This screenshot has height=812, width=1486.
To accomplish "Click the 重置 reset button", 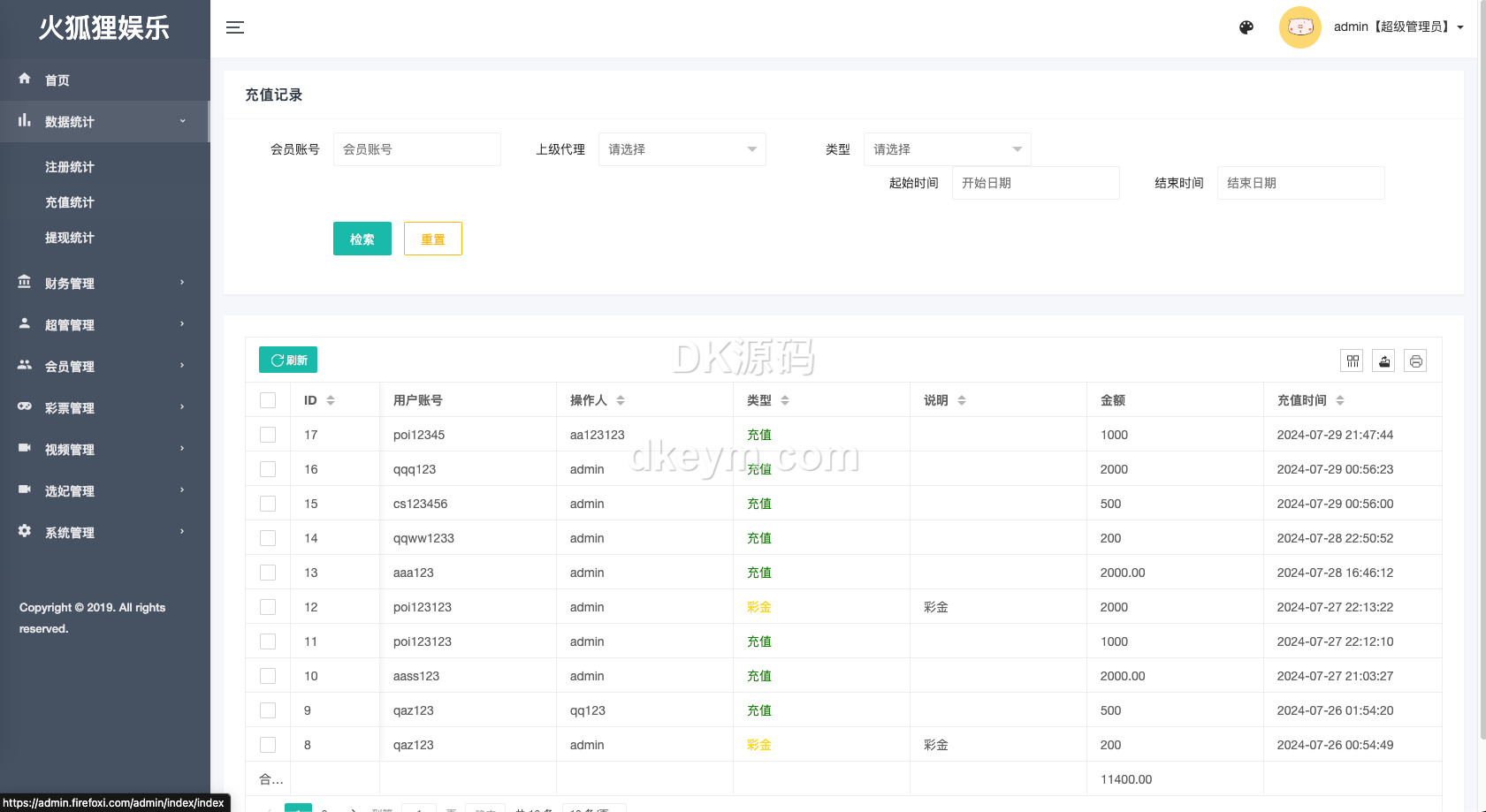I will (432, 239).
